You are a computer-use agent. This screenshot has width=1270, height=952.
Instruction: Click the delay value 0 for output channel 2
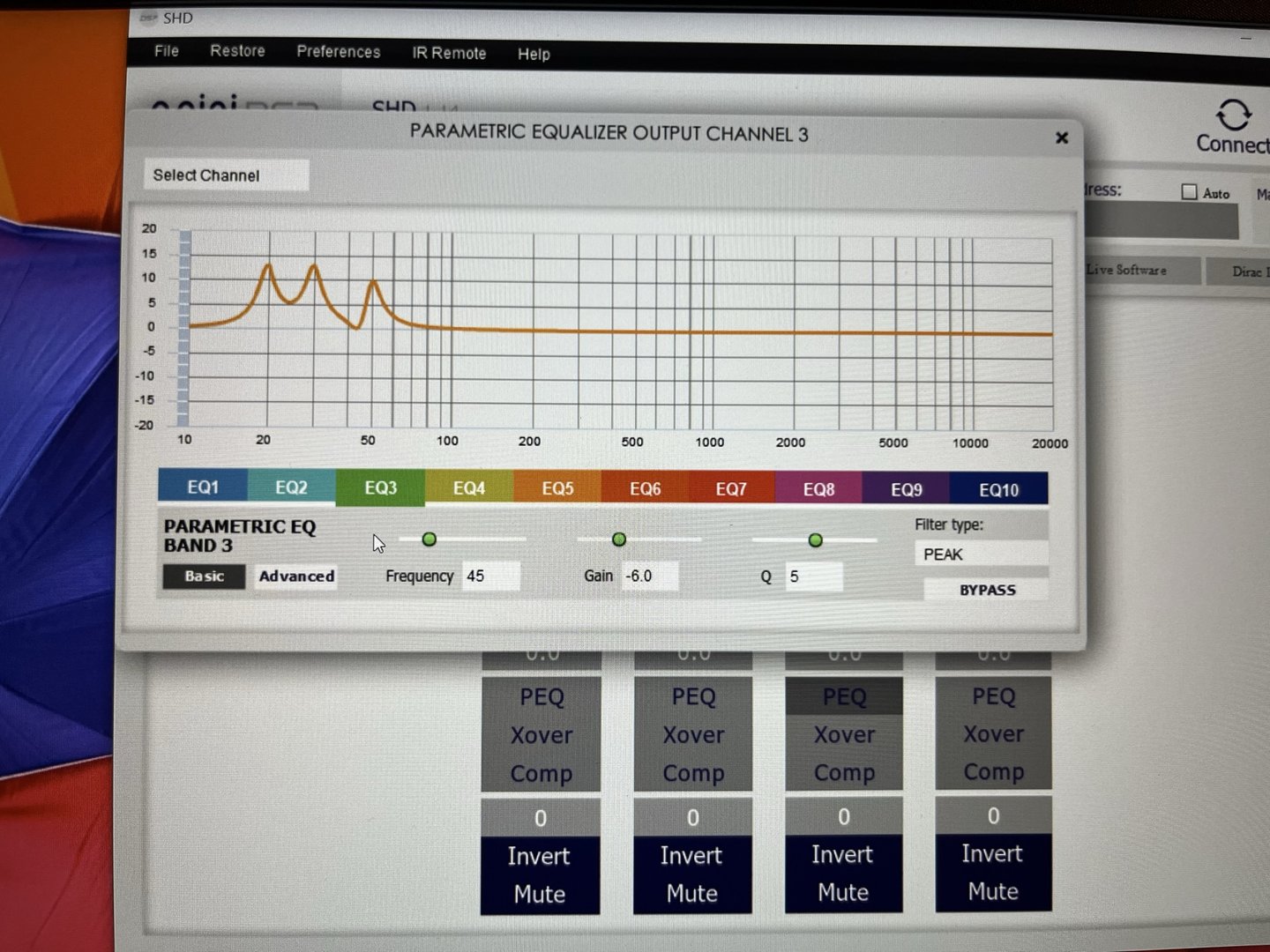693,818
